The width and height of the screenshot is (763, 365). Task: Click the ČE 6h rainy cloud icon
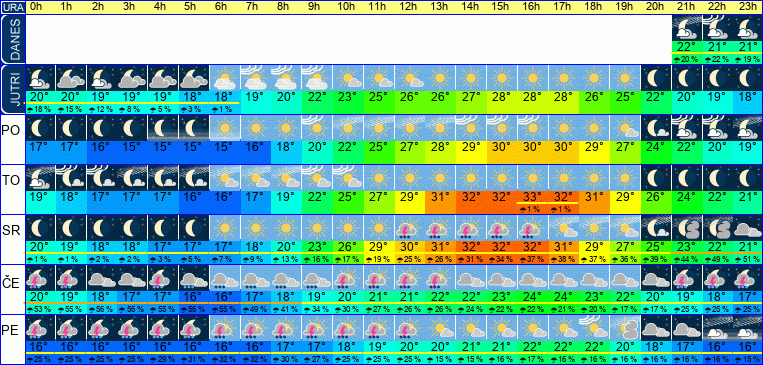[x=225, y=278]
